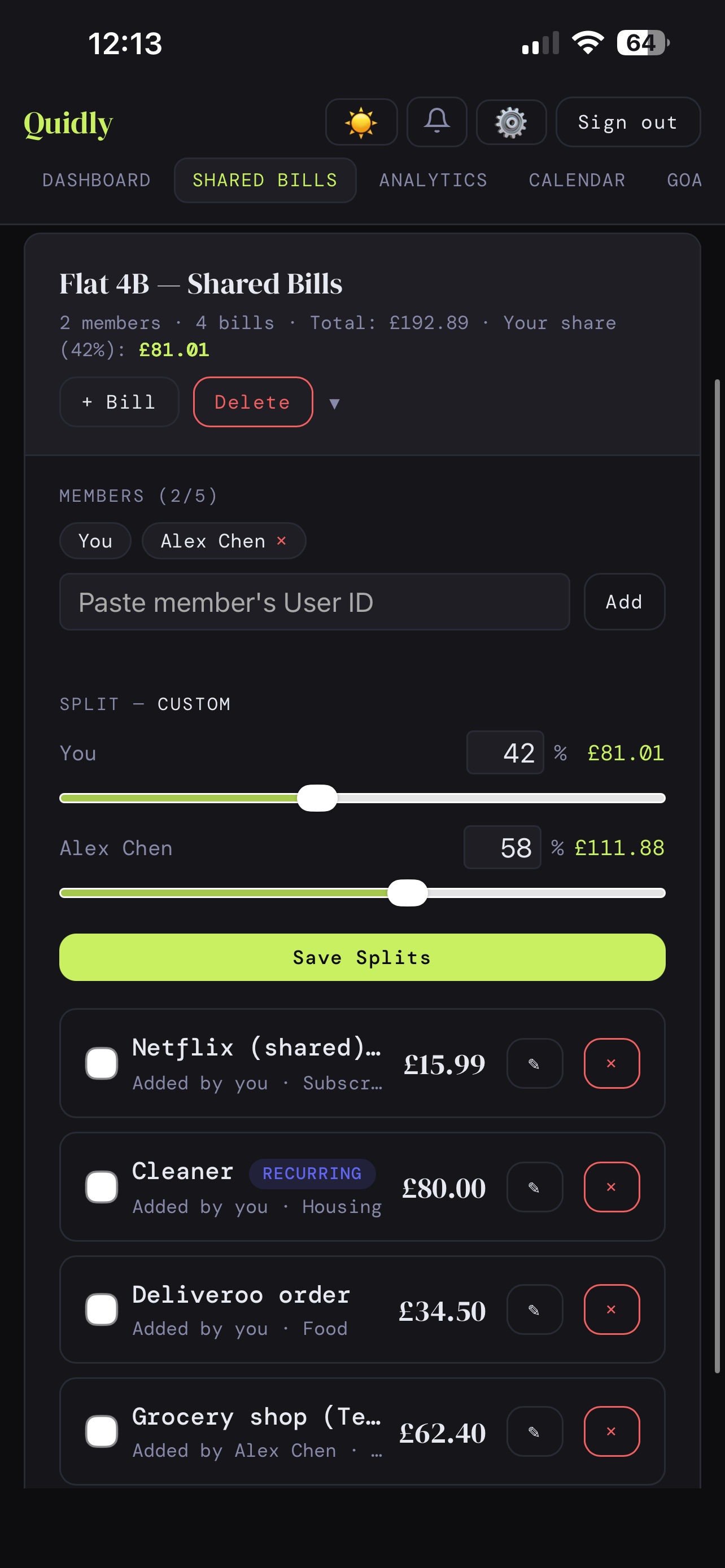Screen dimensions: 725x1568
Task: Remove the Netflix bill using the red ×
Action: coord(612,1063)
